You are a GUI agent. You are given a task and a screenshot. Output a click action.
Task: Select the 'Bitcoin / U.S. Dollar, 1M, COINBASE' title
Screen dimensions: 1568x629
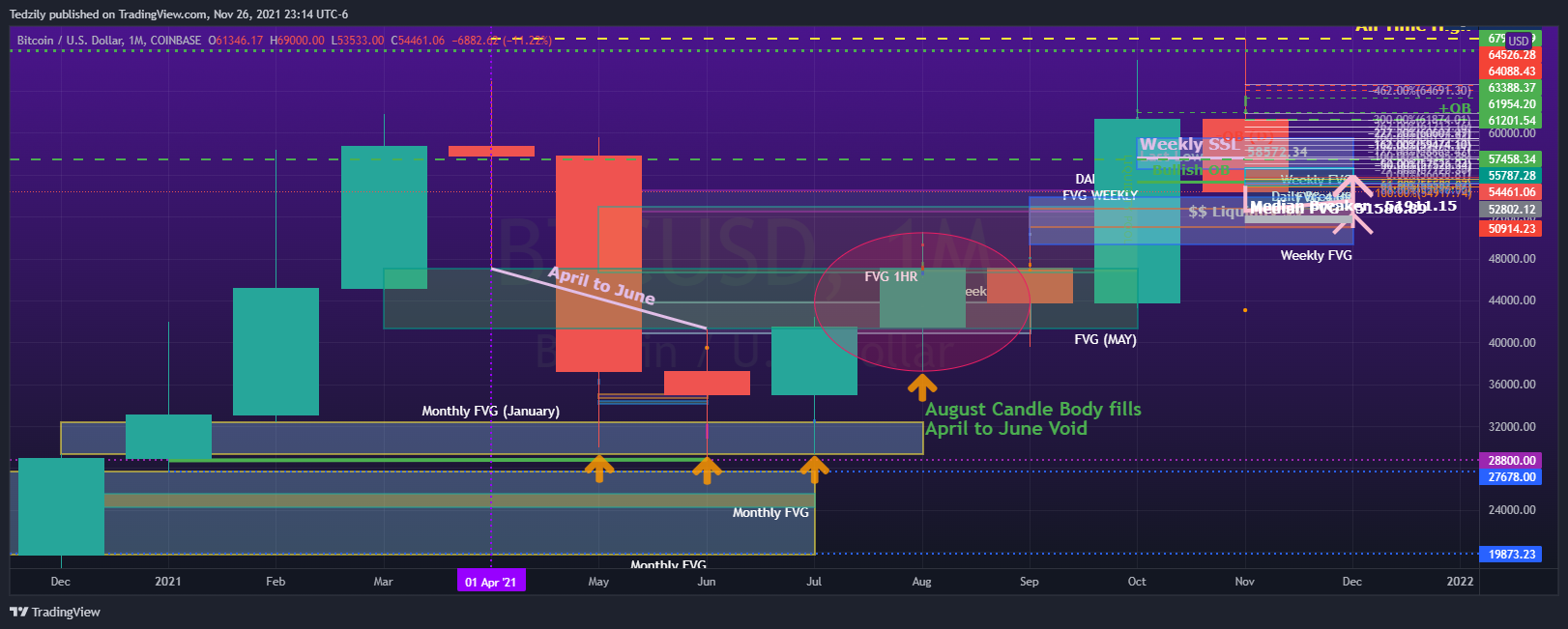tap(109, 41)
